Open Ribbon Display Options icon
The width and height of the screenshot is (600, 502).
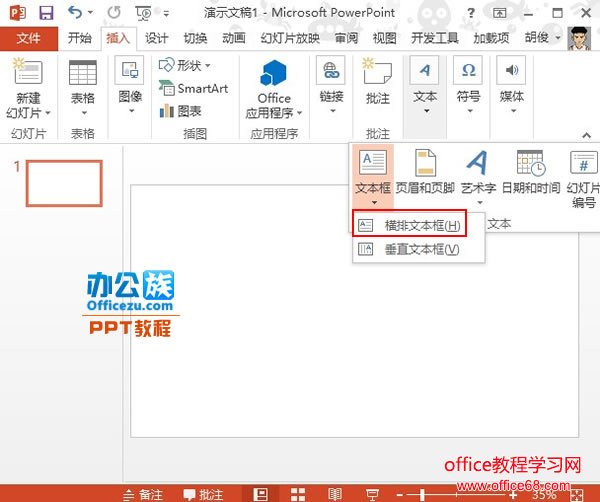point(499,13)
